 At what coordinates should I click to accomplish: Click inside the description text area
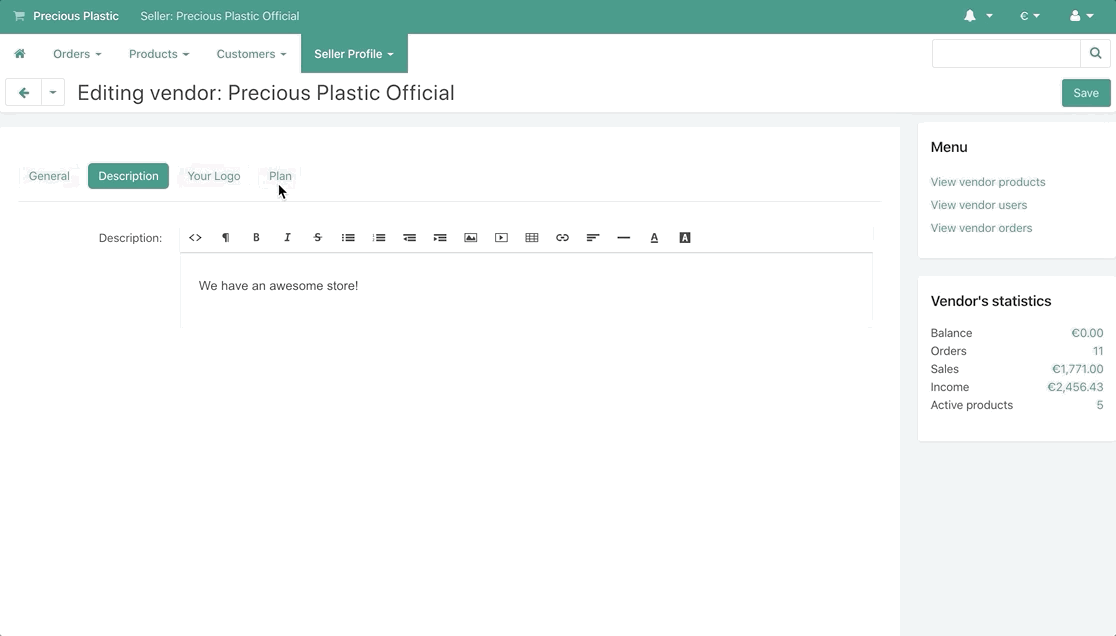526,290
